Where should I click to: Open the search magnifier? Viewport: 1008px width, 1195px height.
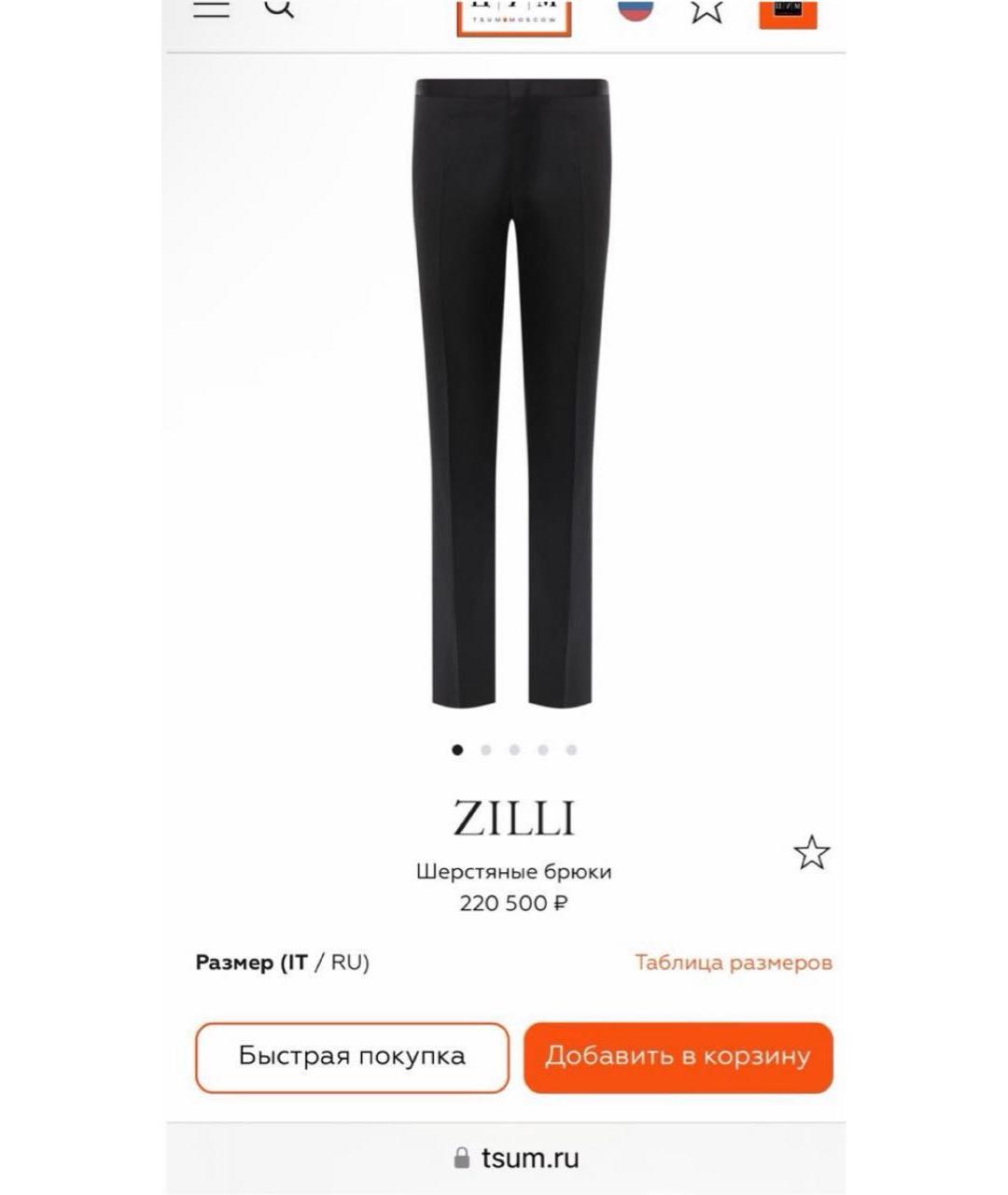coord(279,7)
